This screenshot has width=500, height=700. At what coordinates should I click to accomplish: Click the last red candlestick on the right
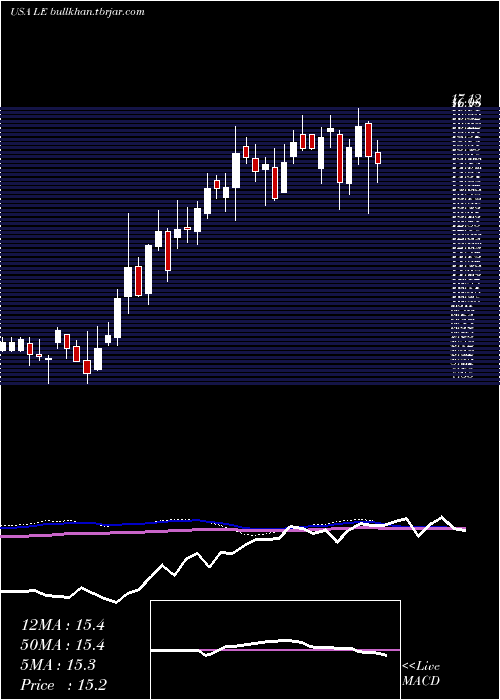click(378, 158)
